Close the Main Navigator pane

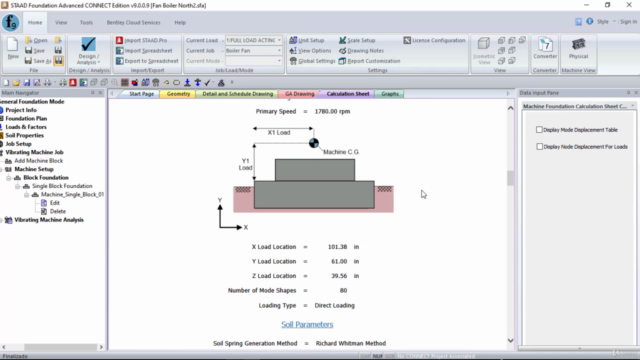pyautogui.click(x=100, y=93)
